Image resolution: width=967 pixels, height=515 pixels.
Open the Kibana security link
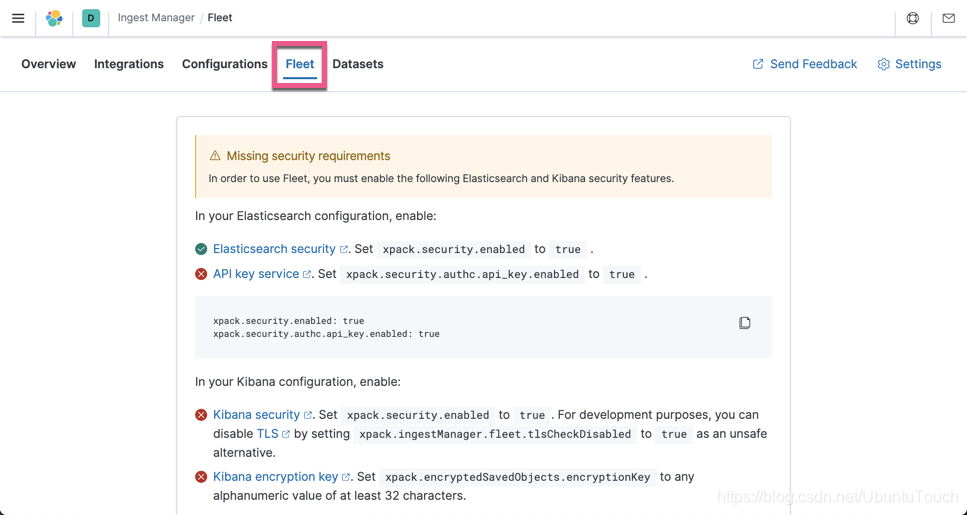[257, 414]
